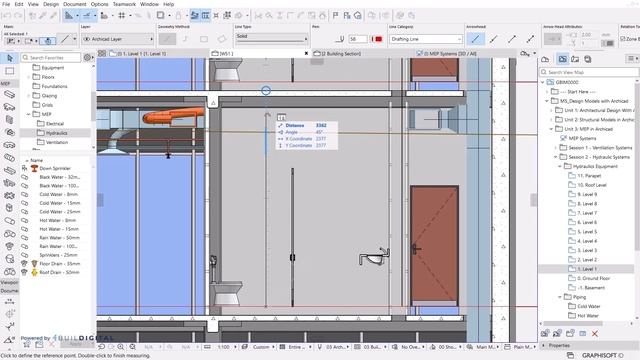This screenshot has width=640, height=360.
Task: Toggle the arrowhead at start-point option
Action: click(x=493, y=39)
